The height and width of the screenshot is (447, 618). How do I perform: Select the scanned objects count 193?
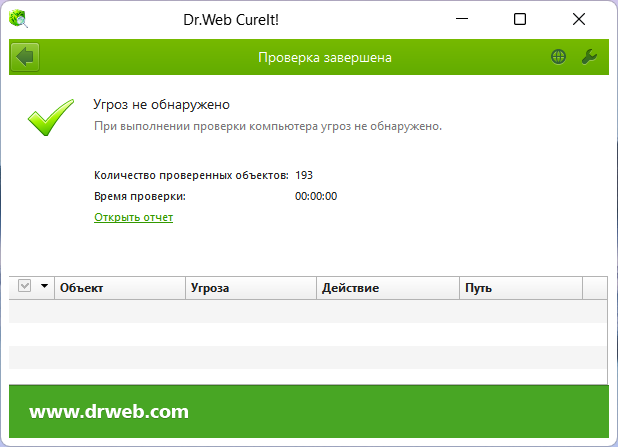tap(304, 175)
